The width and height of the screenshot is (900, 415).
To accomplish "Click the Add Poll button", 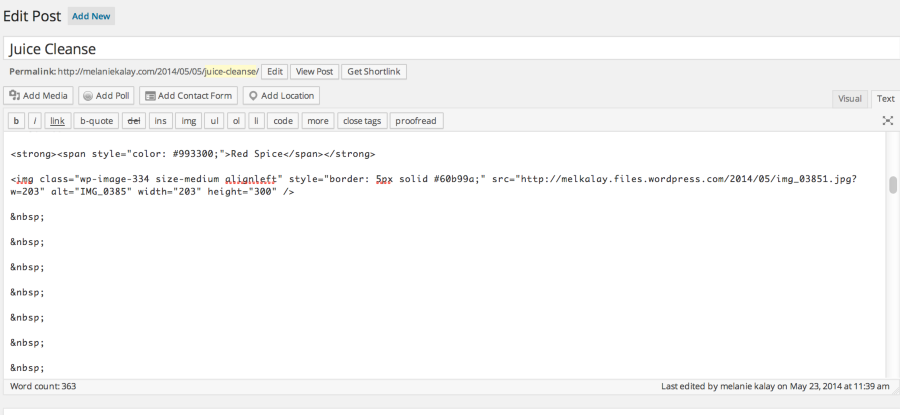I will click(106, 96).
